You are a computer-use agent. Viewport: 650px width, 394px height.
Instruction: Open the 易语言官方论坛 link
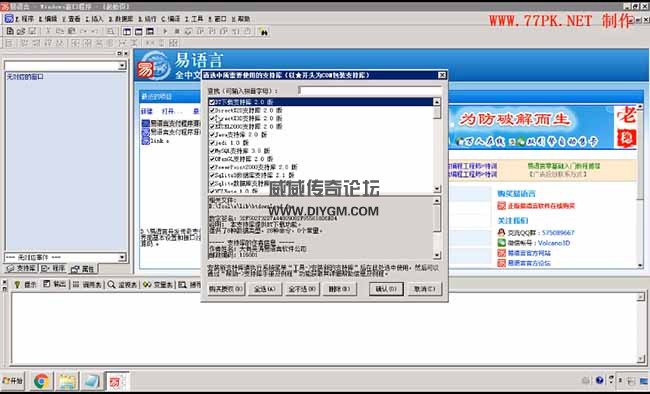[x=529, y=263]
